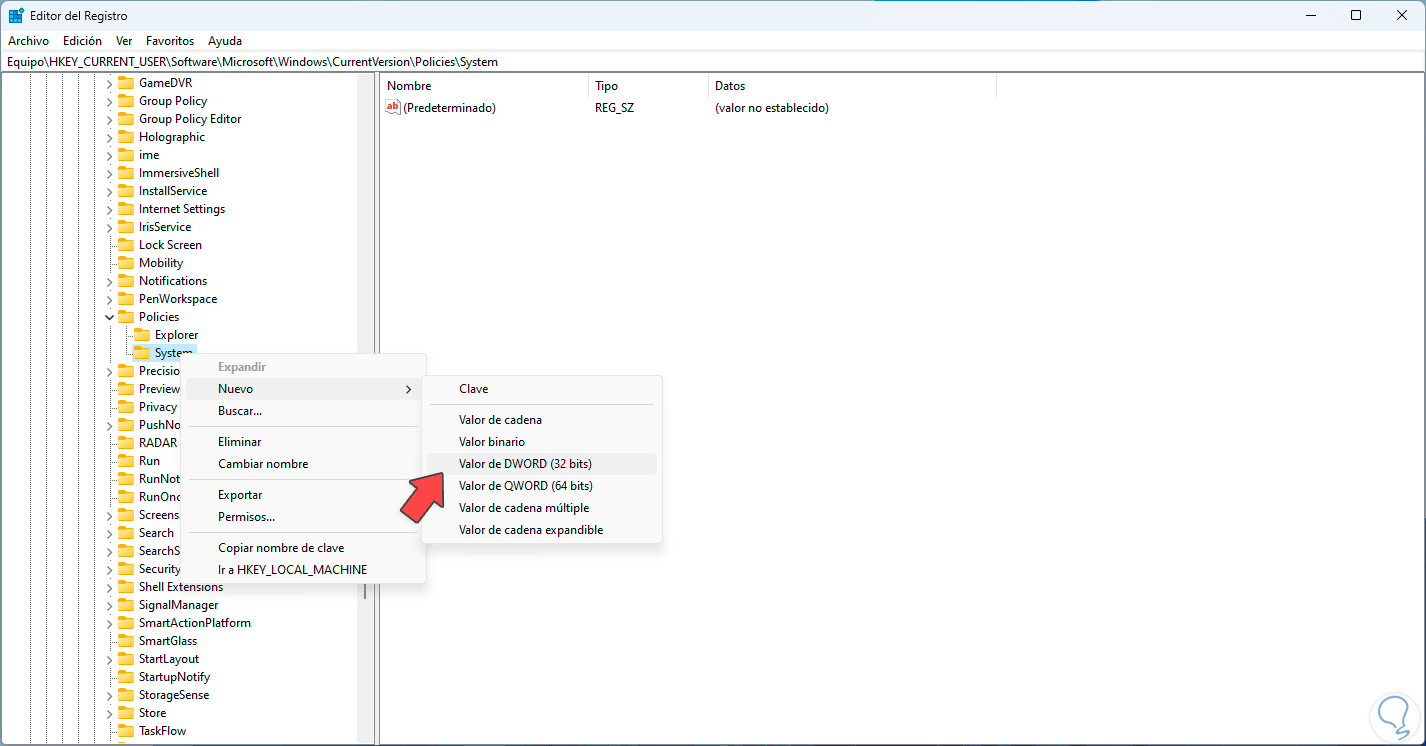Expand the StartLayout key chevron
The height and width of the screenshot is (746, 1426).
pyautogui.click(x=110, y=659)
